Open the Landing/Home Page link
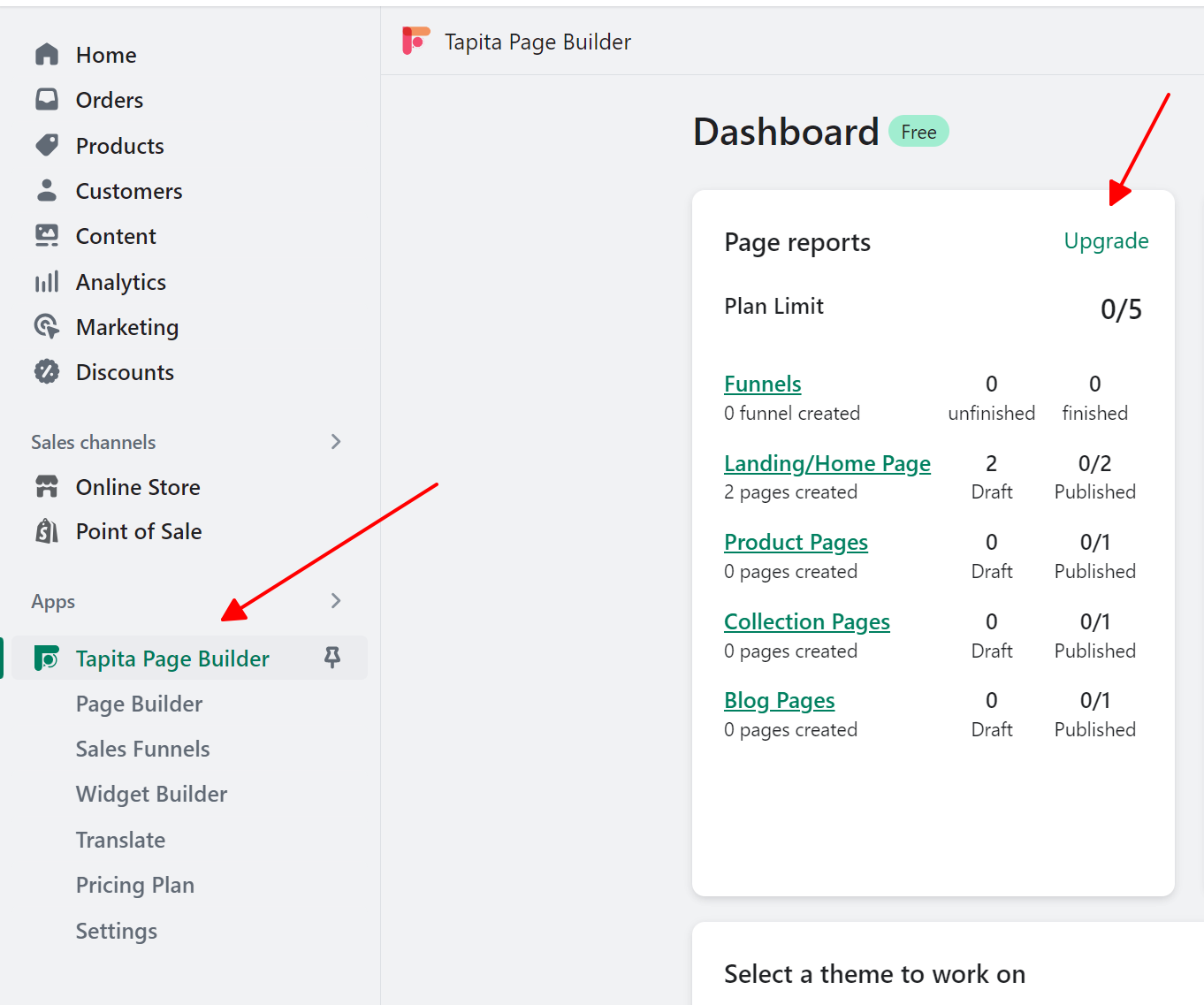Viewport: 1204px width, 1005px height. click(x=827, y=463)
